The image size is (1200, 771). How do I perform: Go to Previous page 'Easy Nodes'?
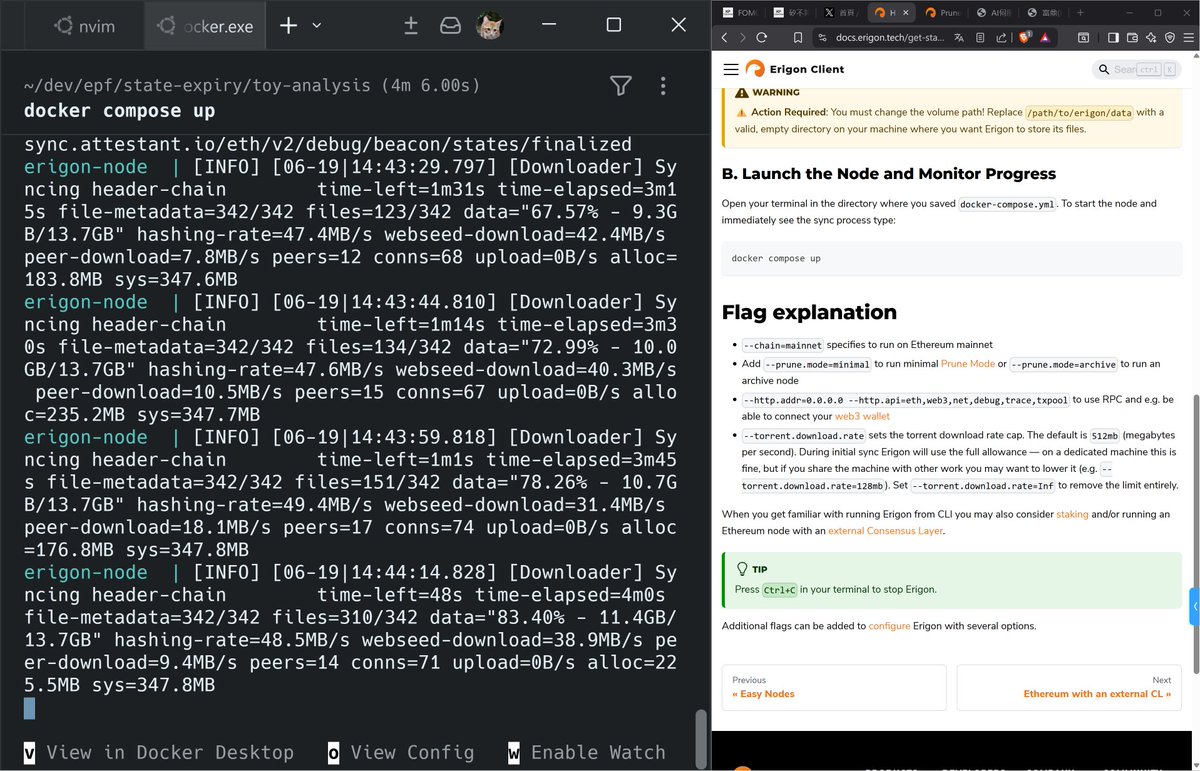(834, 687)
